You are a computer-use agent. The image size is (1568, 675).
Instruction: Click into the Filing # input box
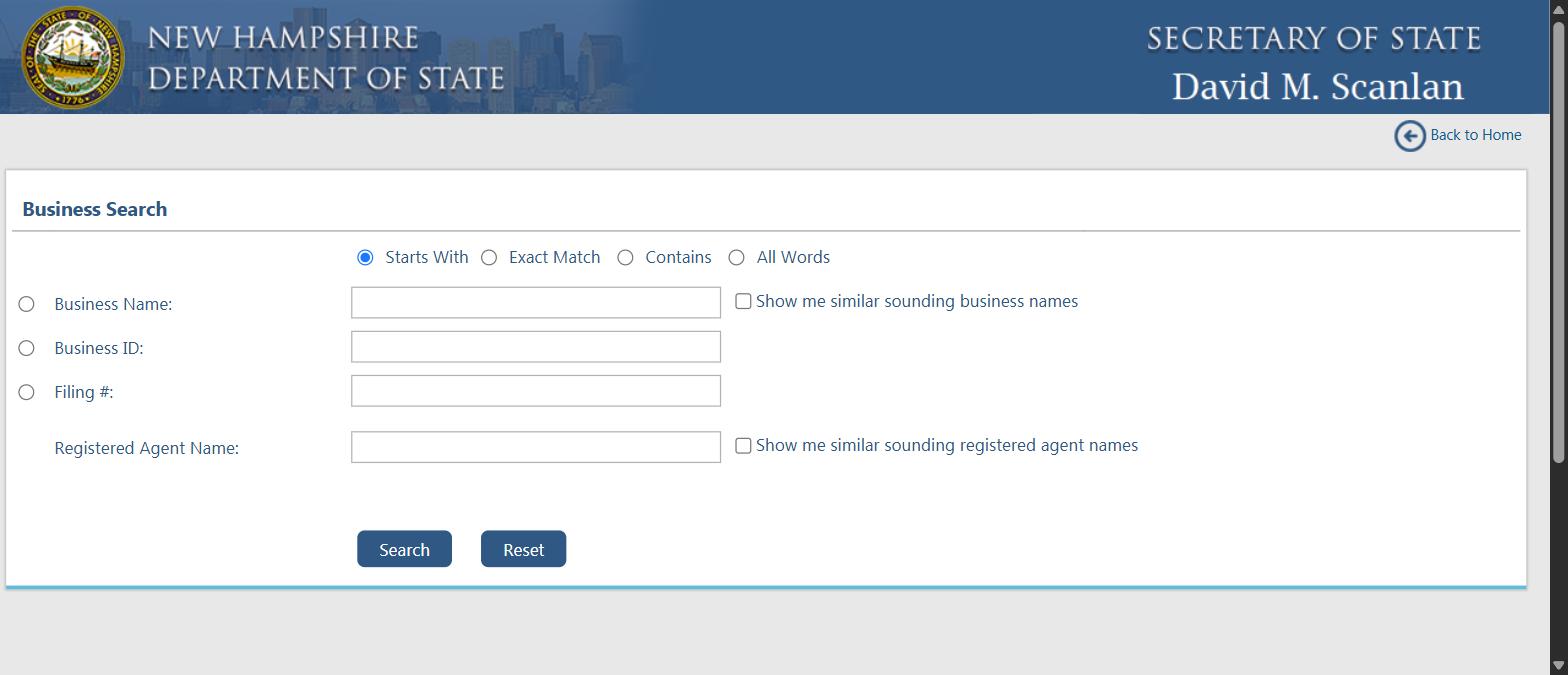pyautogui.click(x=536, y=391)
